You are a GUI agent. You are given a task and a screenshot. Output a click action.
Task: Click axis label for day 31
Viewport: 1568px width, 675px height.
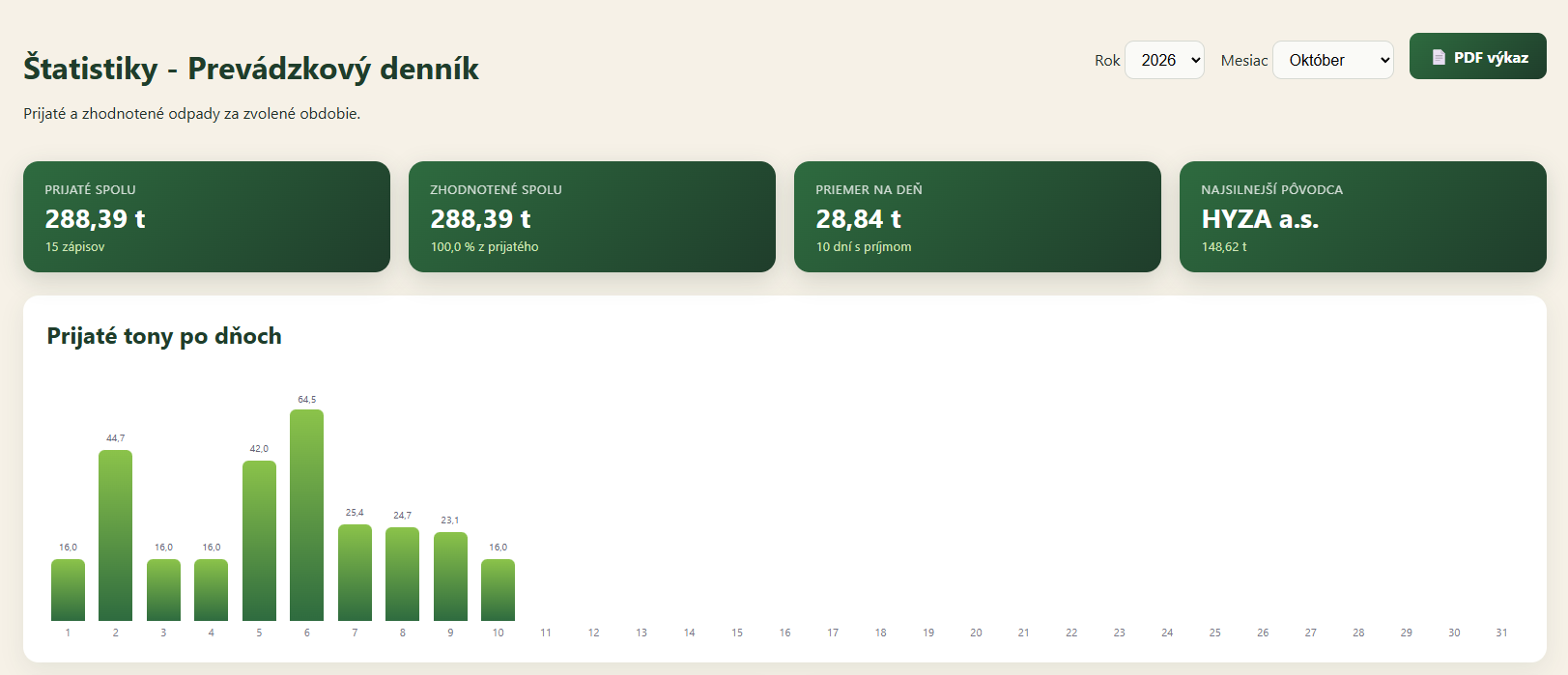point(1501,633)
